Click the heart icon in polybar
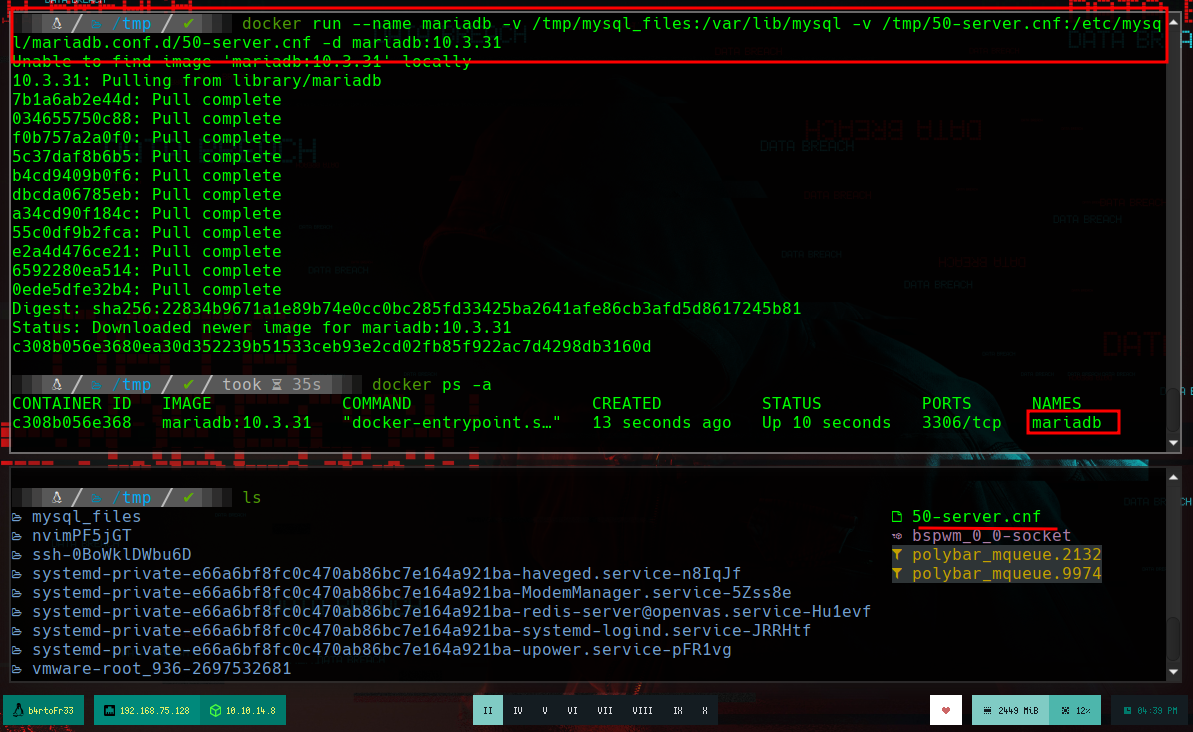 point(946,710)
